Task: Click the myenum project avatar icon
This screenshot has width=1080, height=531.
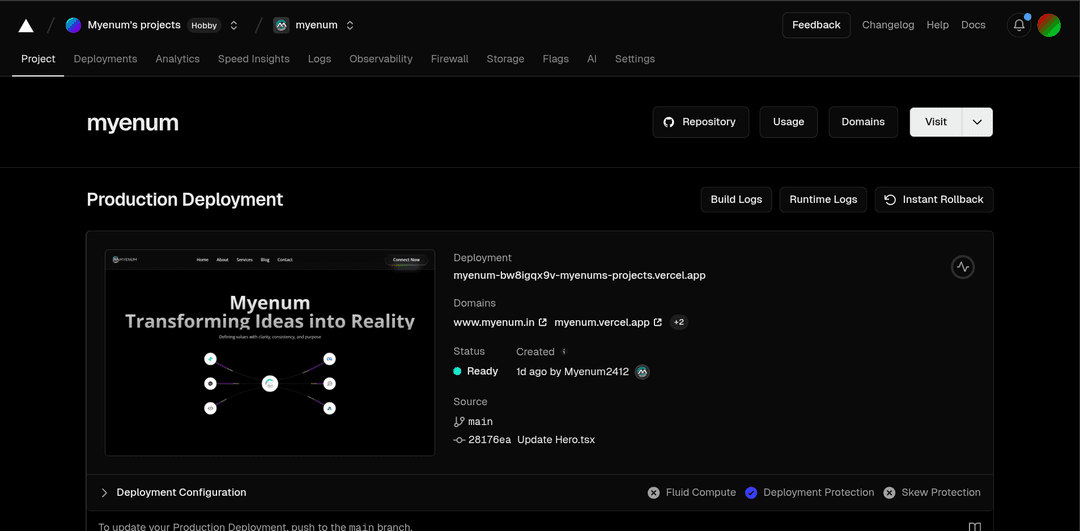Action: point(281,25)
